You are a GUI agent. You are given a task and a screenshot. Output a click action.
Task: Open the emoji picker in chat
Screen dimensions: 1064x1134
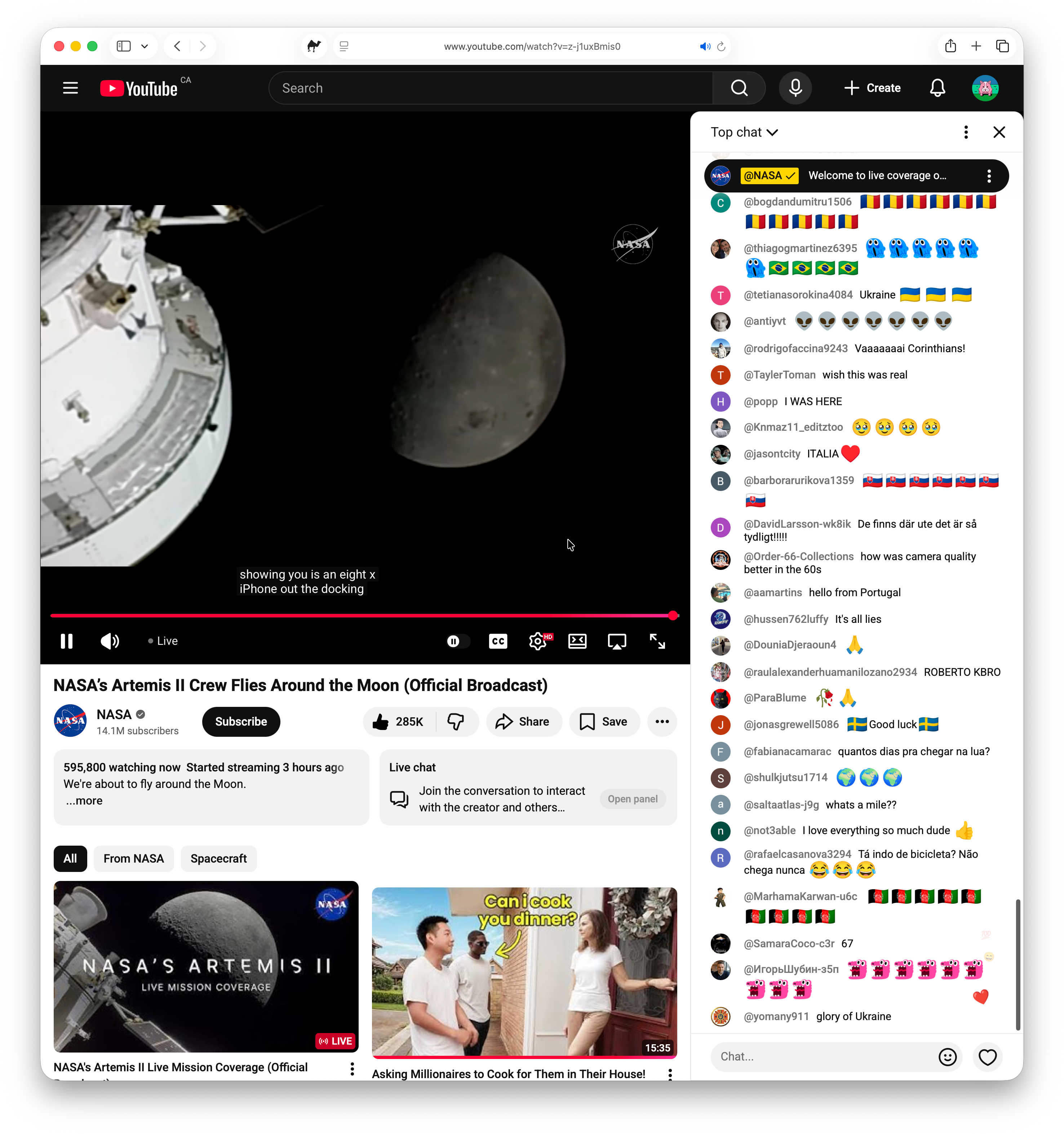point(948,1057)
